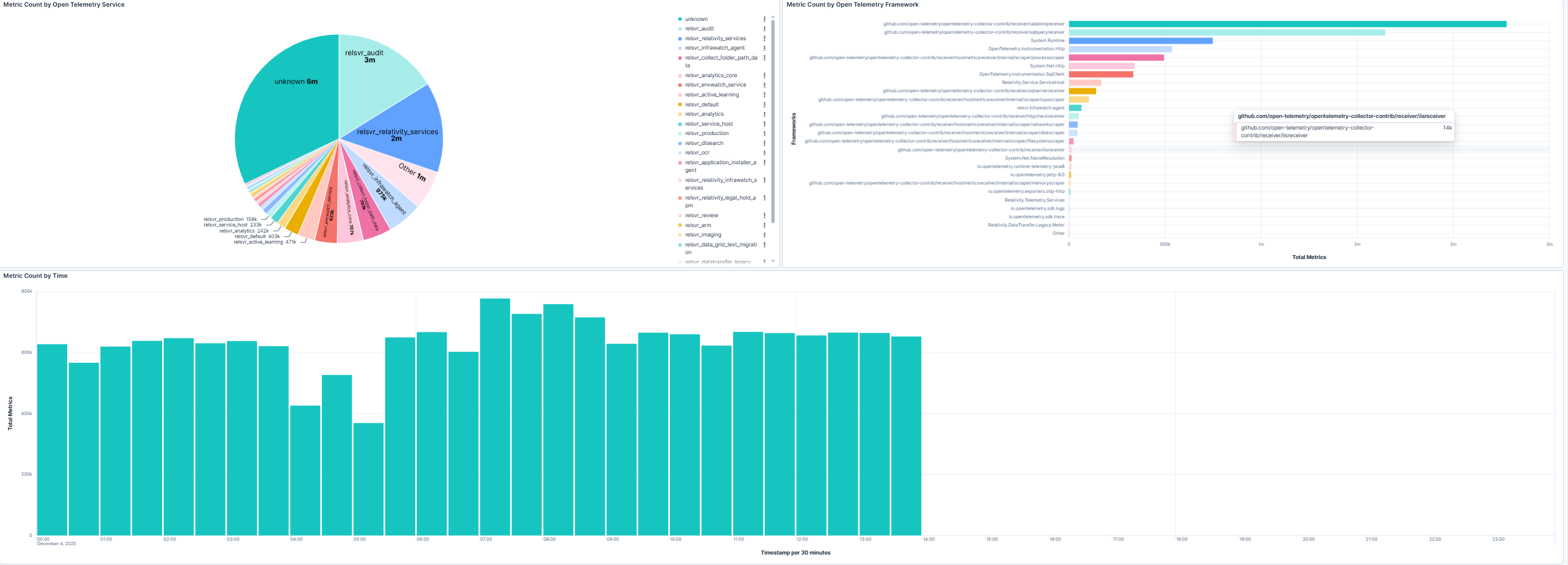The height and width of the screenshot is (565, 1568).
Task: Open the legend actions menu for relsvr_review
Action: (765, 215)
